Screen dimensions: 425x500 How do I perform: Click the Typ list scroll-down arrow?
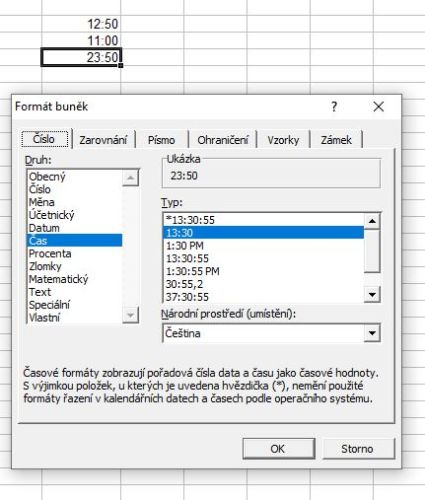coord(372,294)
